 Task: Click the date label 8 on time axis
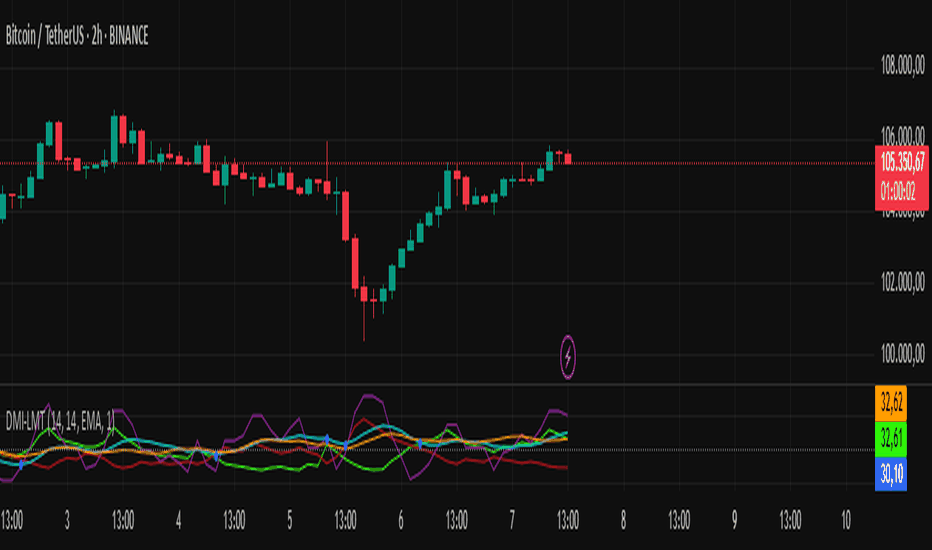point(623,520)
